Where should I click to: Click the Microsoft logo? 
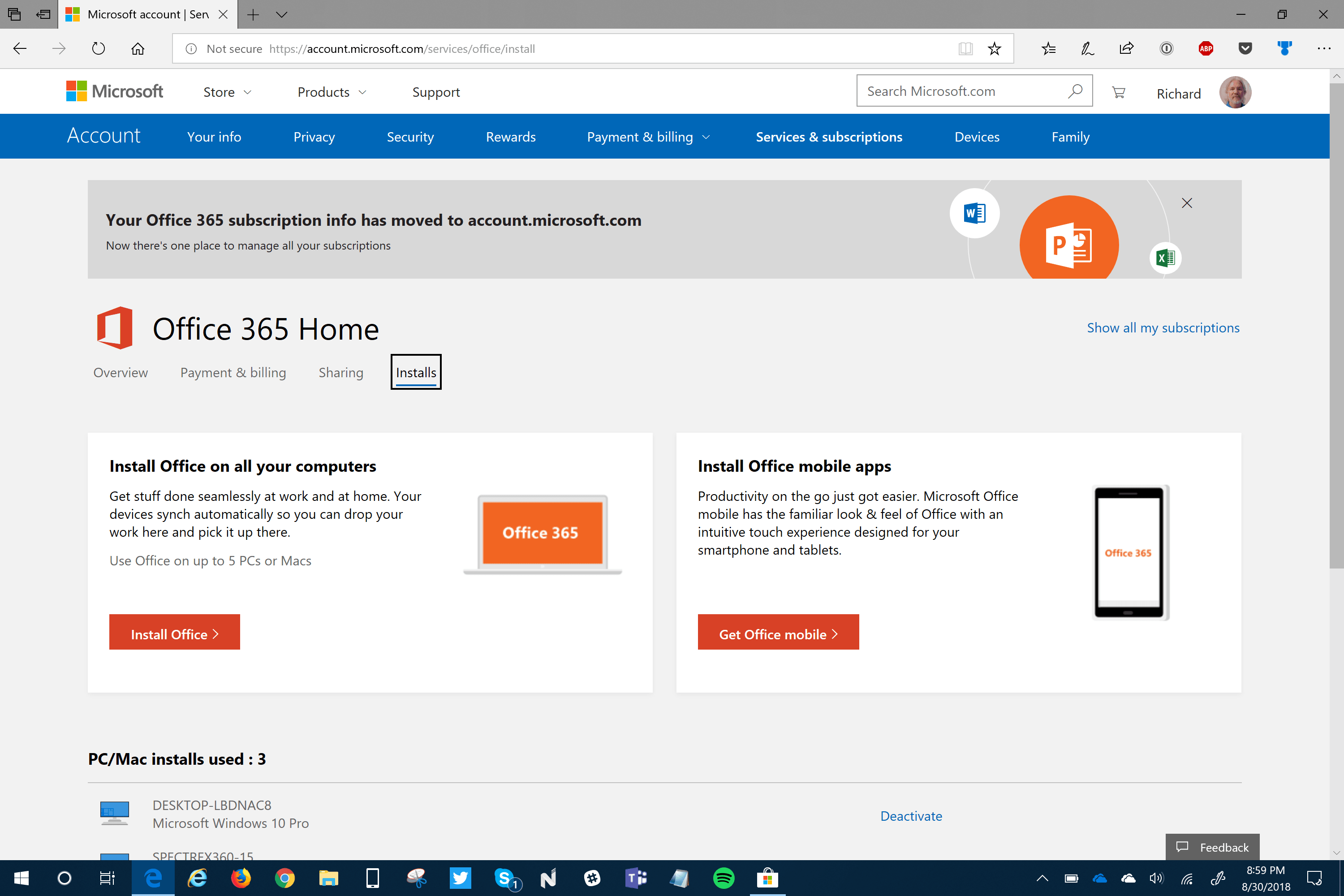pos(115,91)
